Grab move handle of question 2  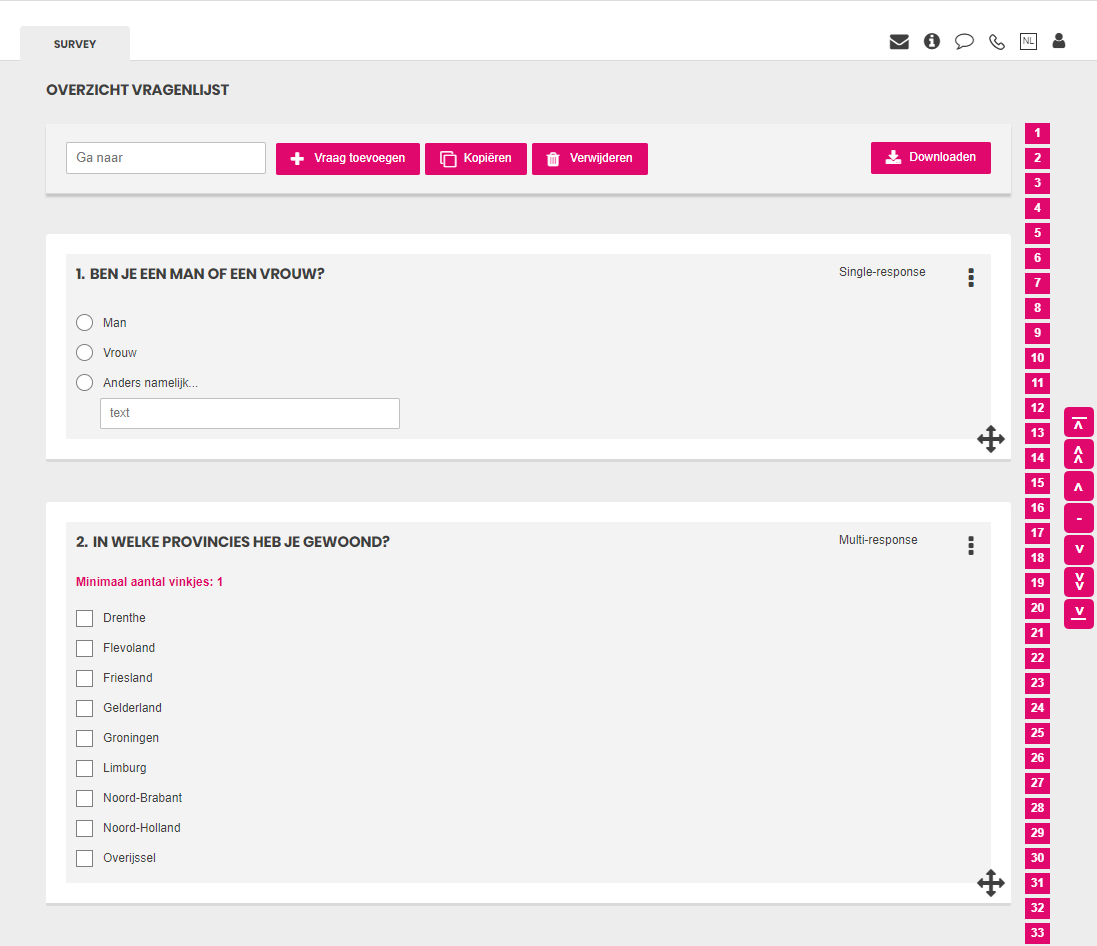click(x=991, y=883)
